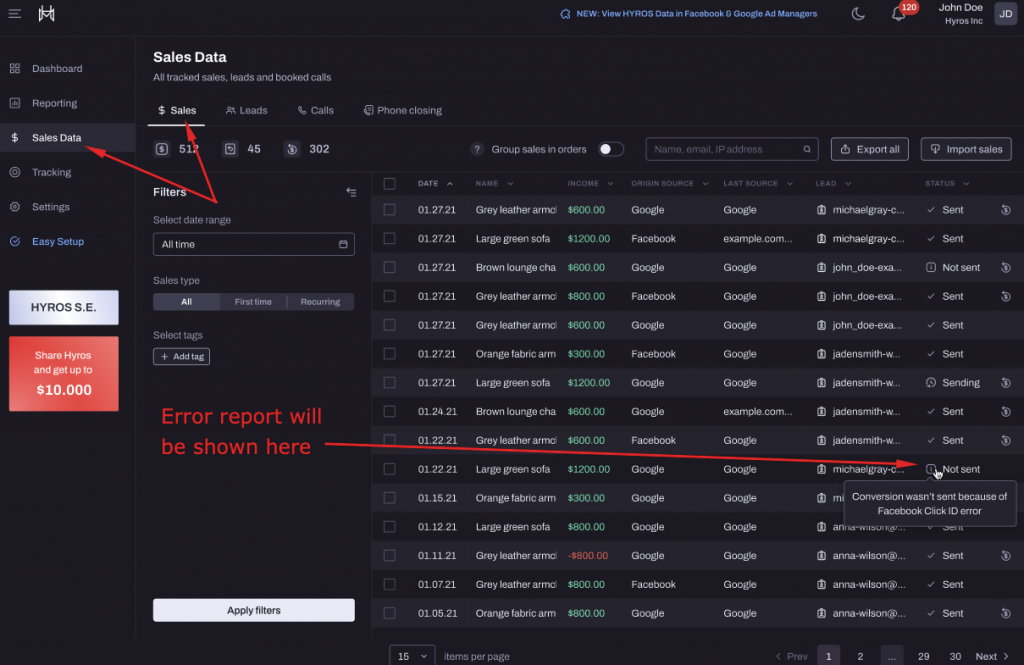Check the 01.27.21 Brown lounge chair row
1024x665 pixels.
389,267
